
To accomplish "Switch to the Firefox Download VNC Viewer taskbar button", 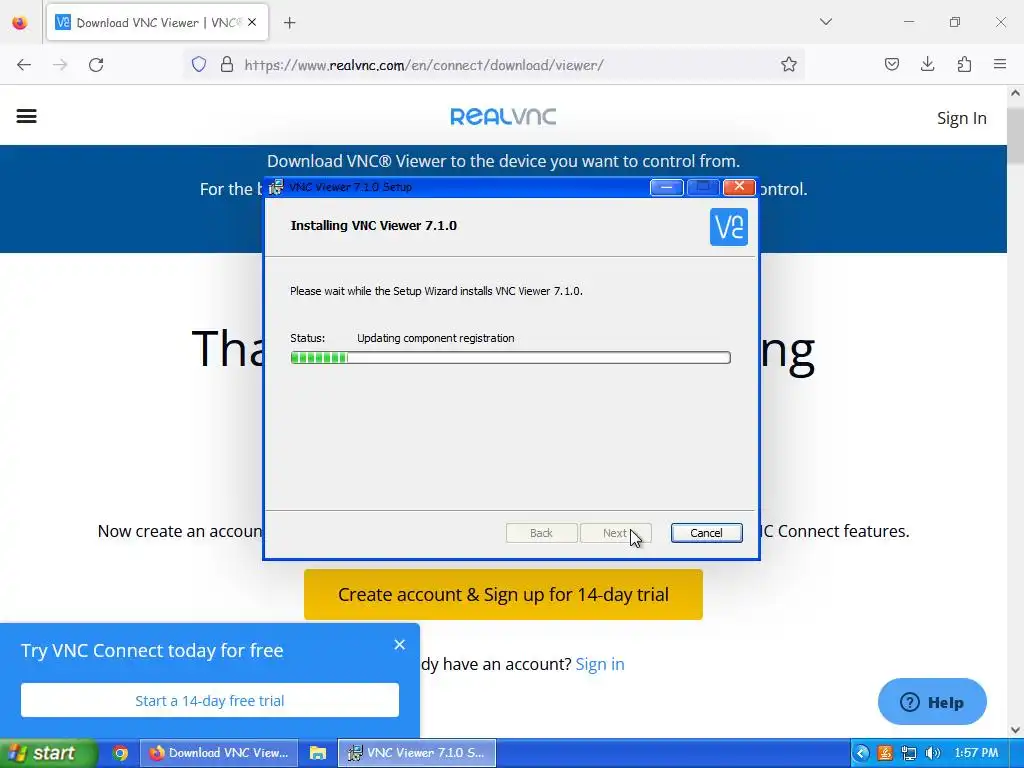I will tap(219, 753).
